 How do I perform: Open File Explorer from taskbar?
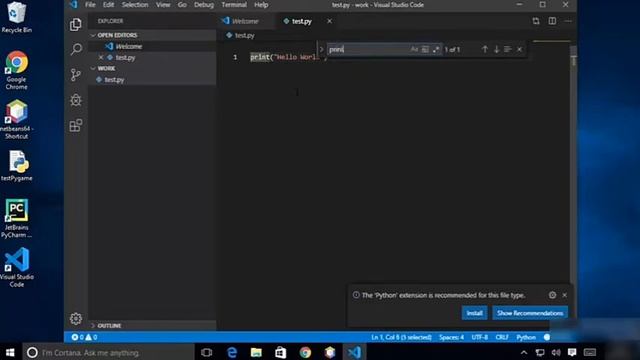click(256, 352)
